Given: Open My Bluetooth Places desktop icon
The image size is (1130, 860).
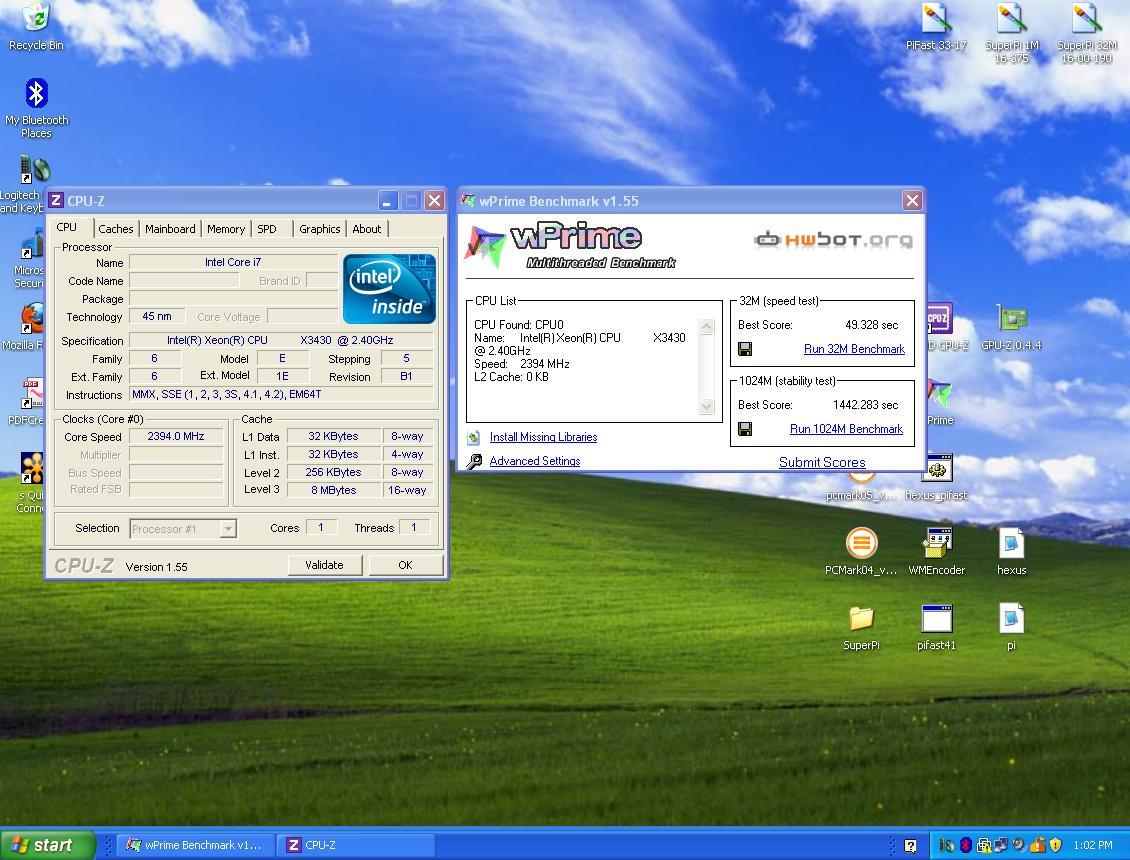Looking at the screenshot, I should [x=36, y=107].
